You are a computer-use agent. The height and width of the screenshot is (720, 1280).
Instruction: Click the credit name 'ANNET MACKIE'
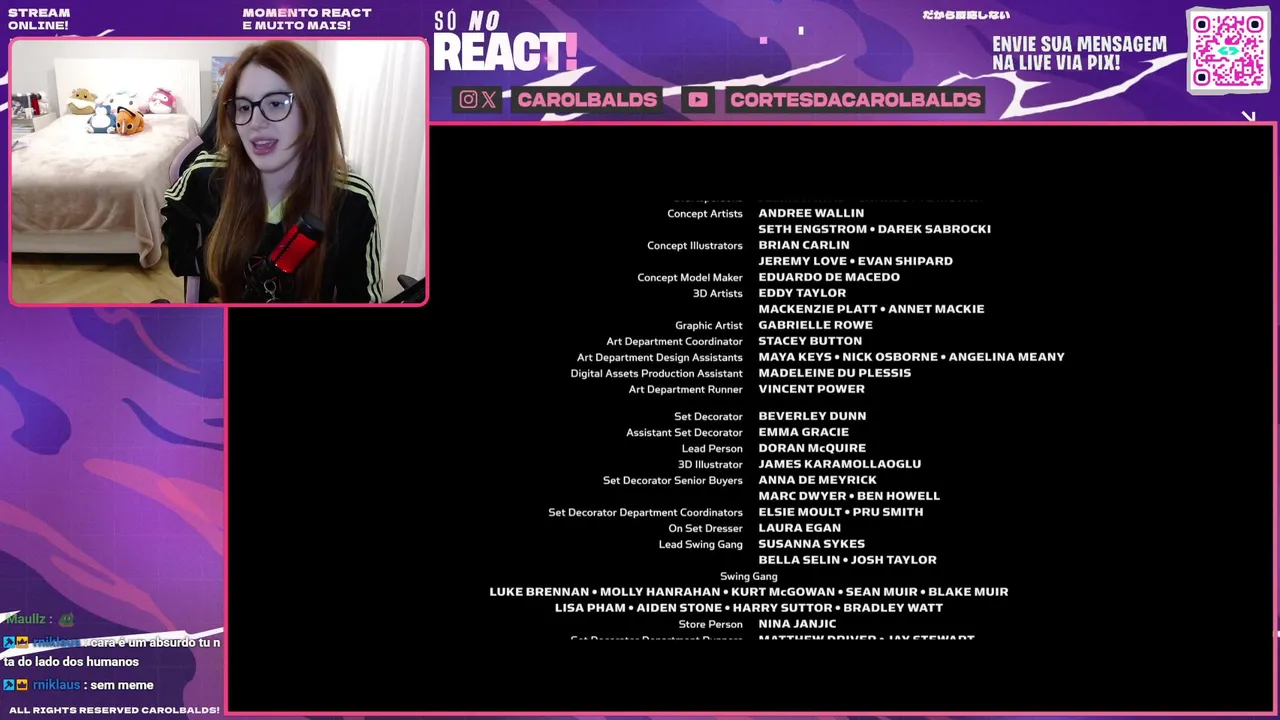coord(936,309)
